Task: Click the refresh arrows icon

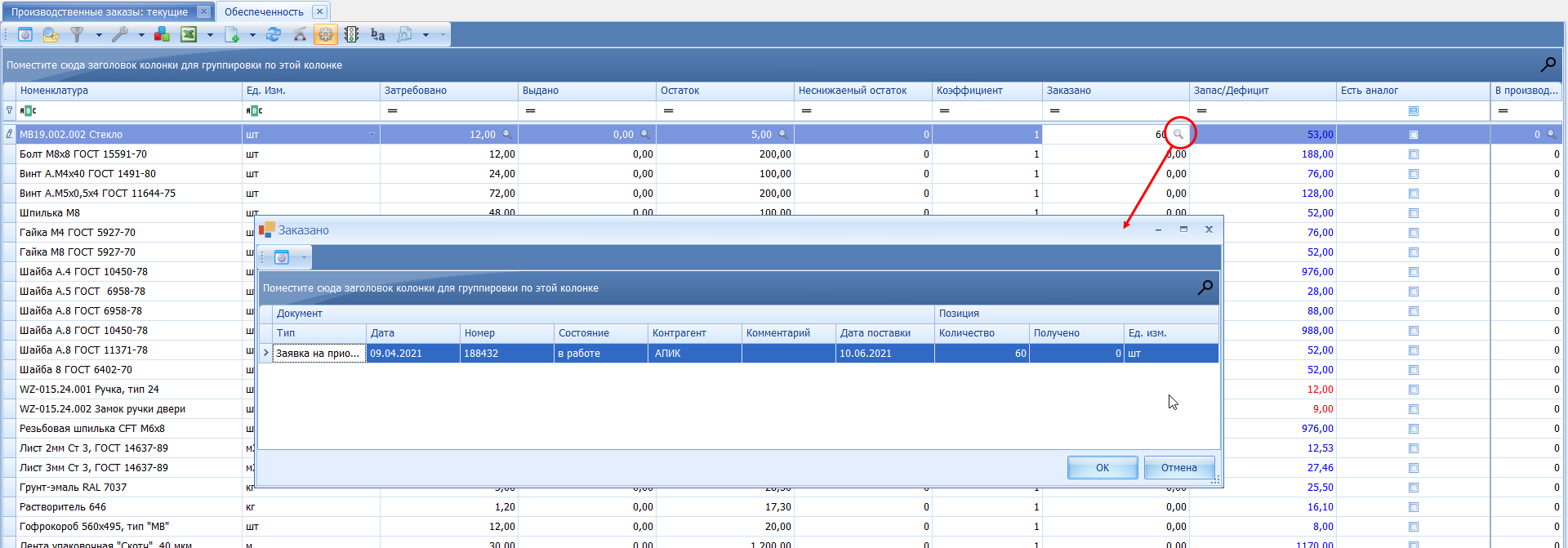Action: pyautogui.click(x=274, y=34)
